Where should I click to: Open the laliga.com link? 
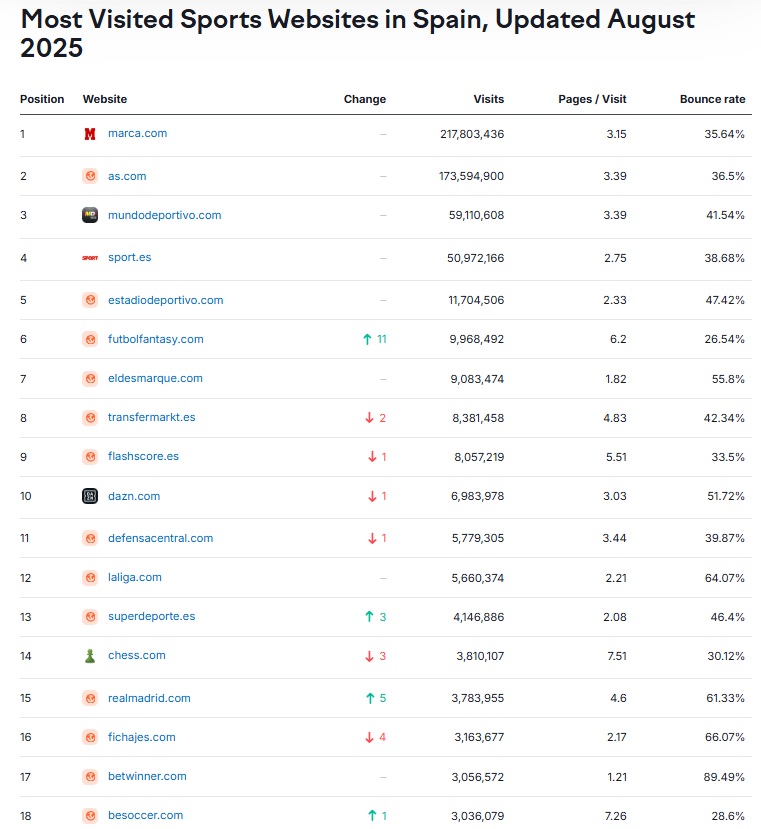coord(134,577)
